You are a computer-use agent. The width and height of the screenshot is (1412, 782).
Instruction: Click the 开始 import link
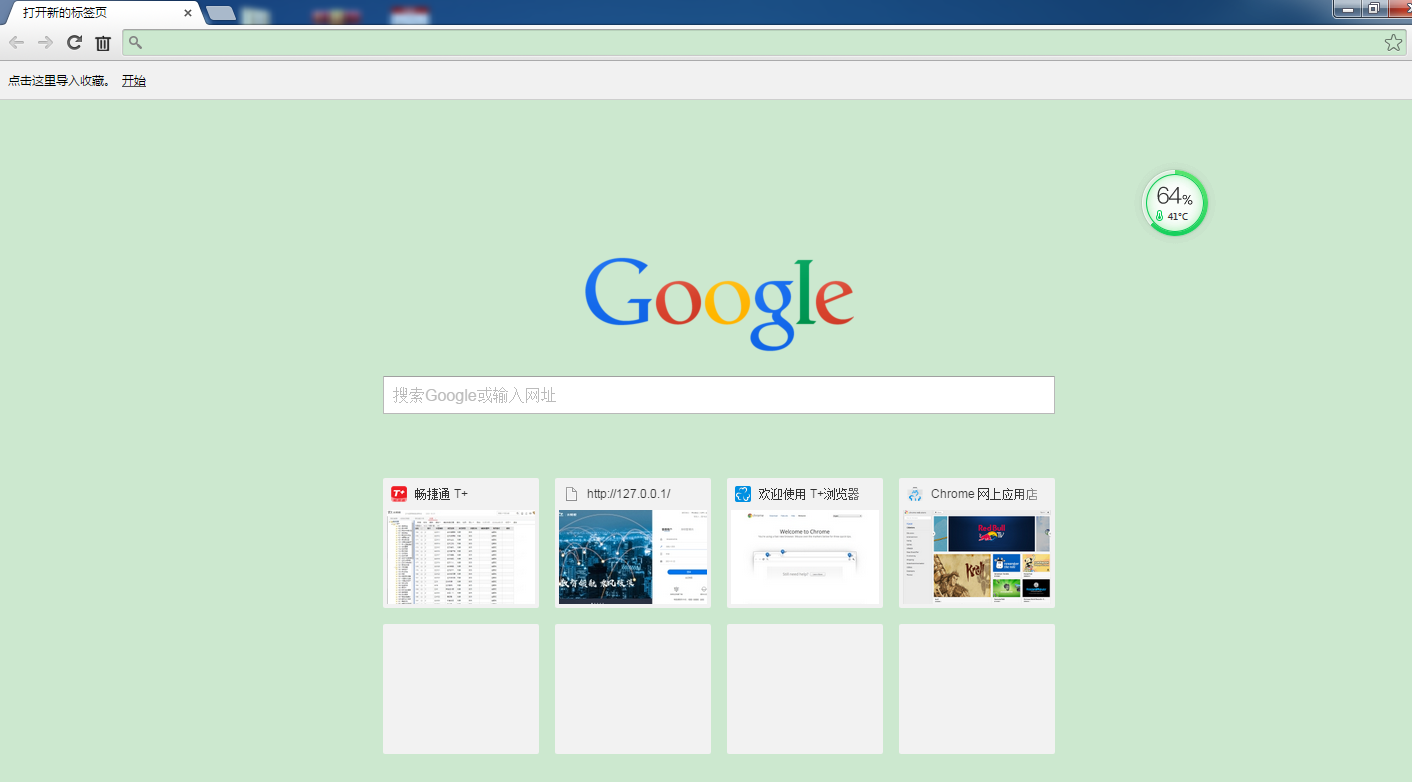pyautogui.click(x=134, y=81)
